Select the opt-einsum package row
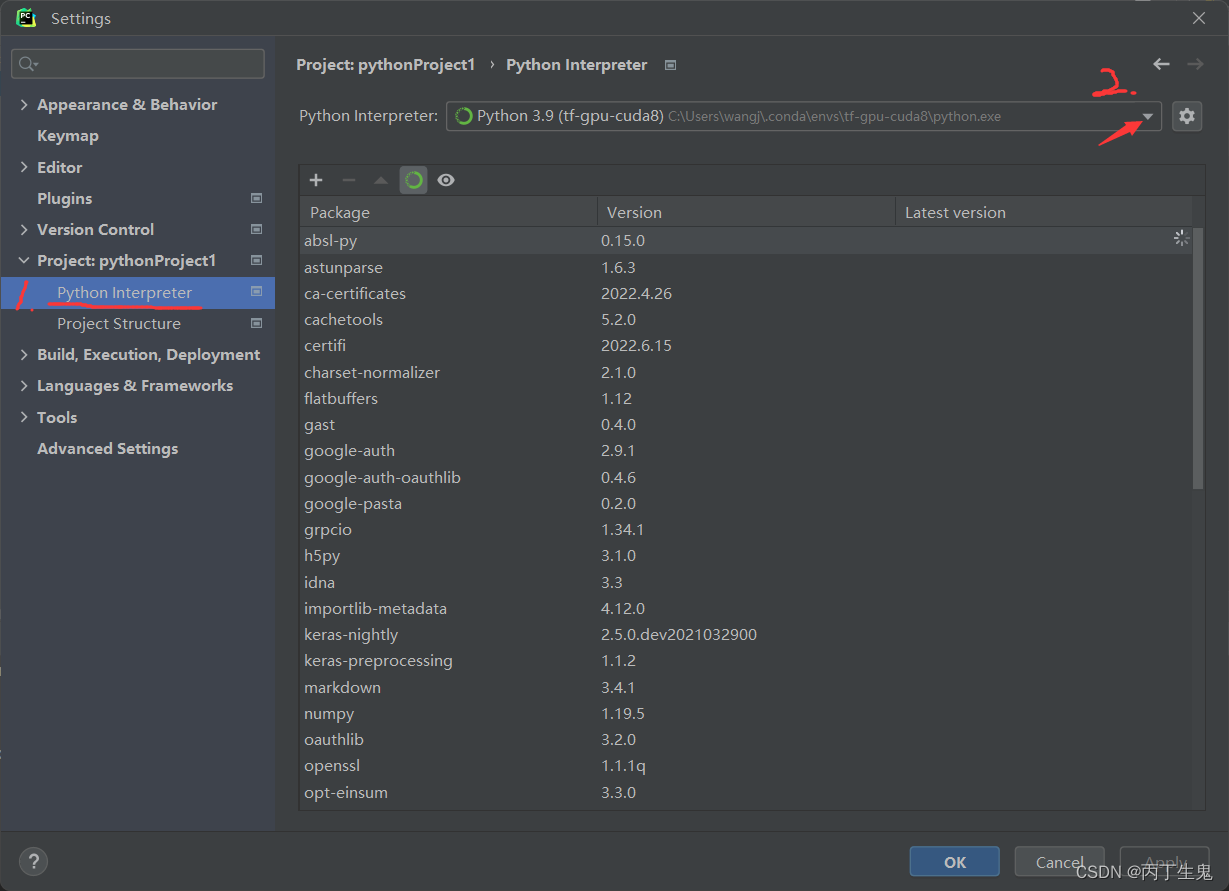The height and width of the screenshot is (891, 1229). 746,792
